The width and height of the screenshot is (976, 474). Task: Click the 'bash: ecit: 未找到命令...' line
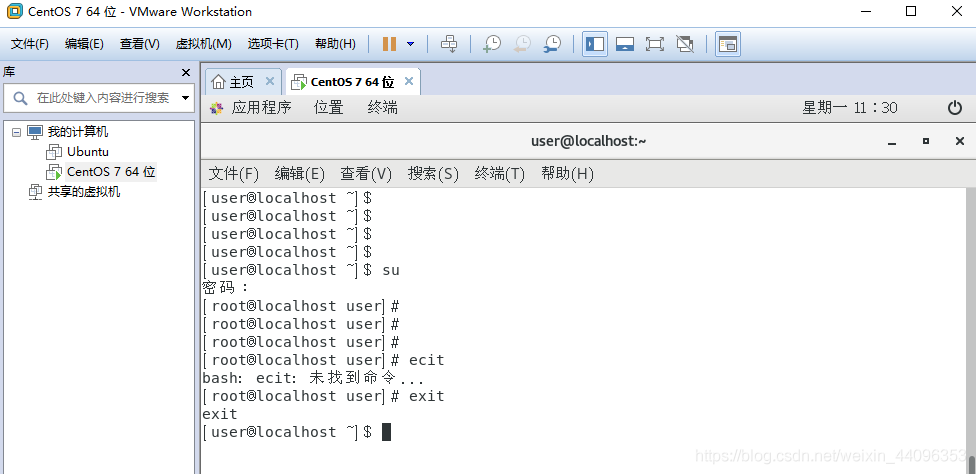coord(313,378)
